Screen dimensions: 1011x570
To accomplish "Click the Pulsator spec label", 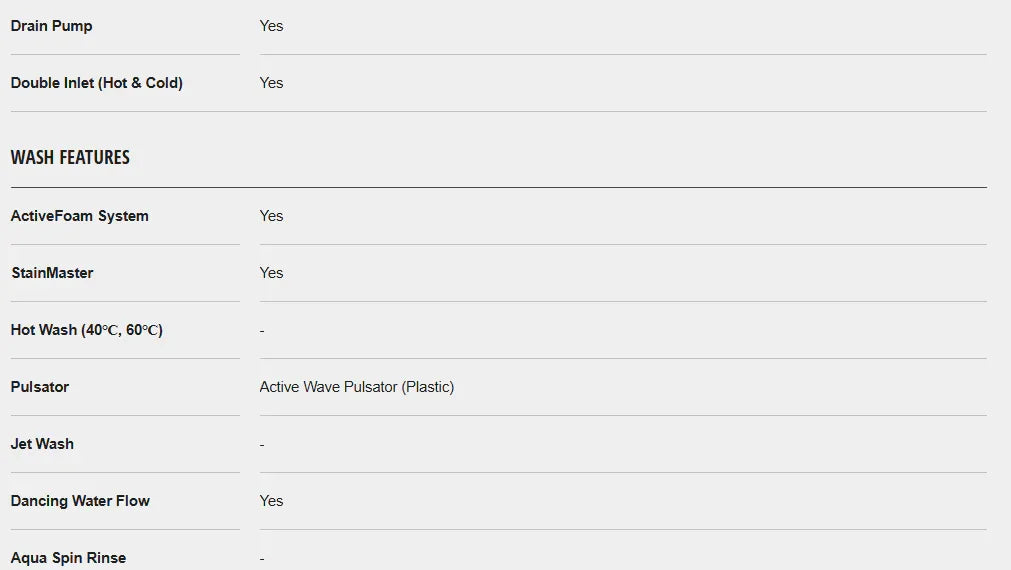I will click(x=40, y=387).
